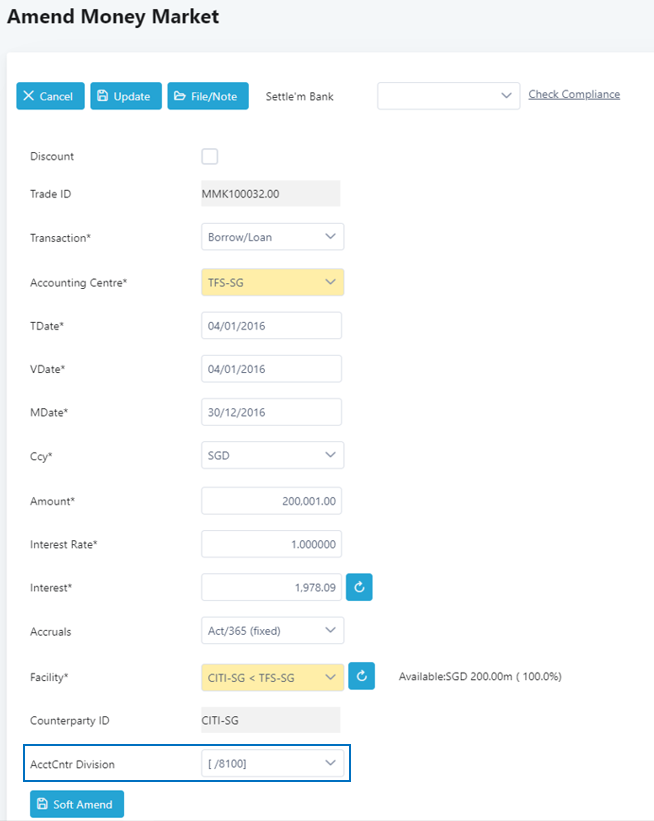Open the AcctCntr Division dropdown
The width and height of the screenshot is (654, 821).
pos(273,763)
